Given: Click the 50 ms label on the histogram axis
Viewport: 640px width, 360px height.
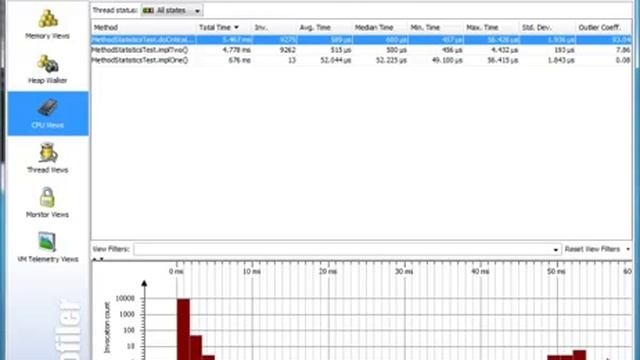Looking at the screenshot, I should click(557, 271).
